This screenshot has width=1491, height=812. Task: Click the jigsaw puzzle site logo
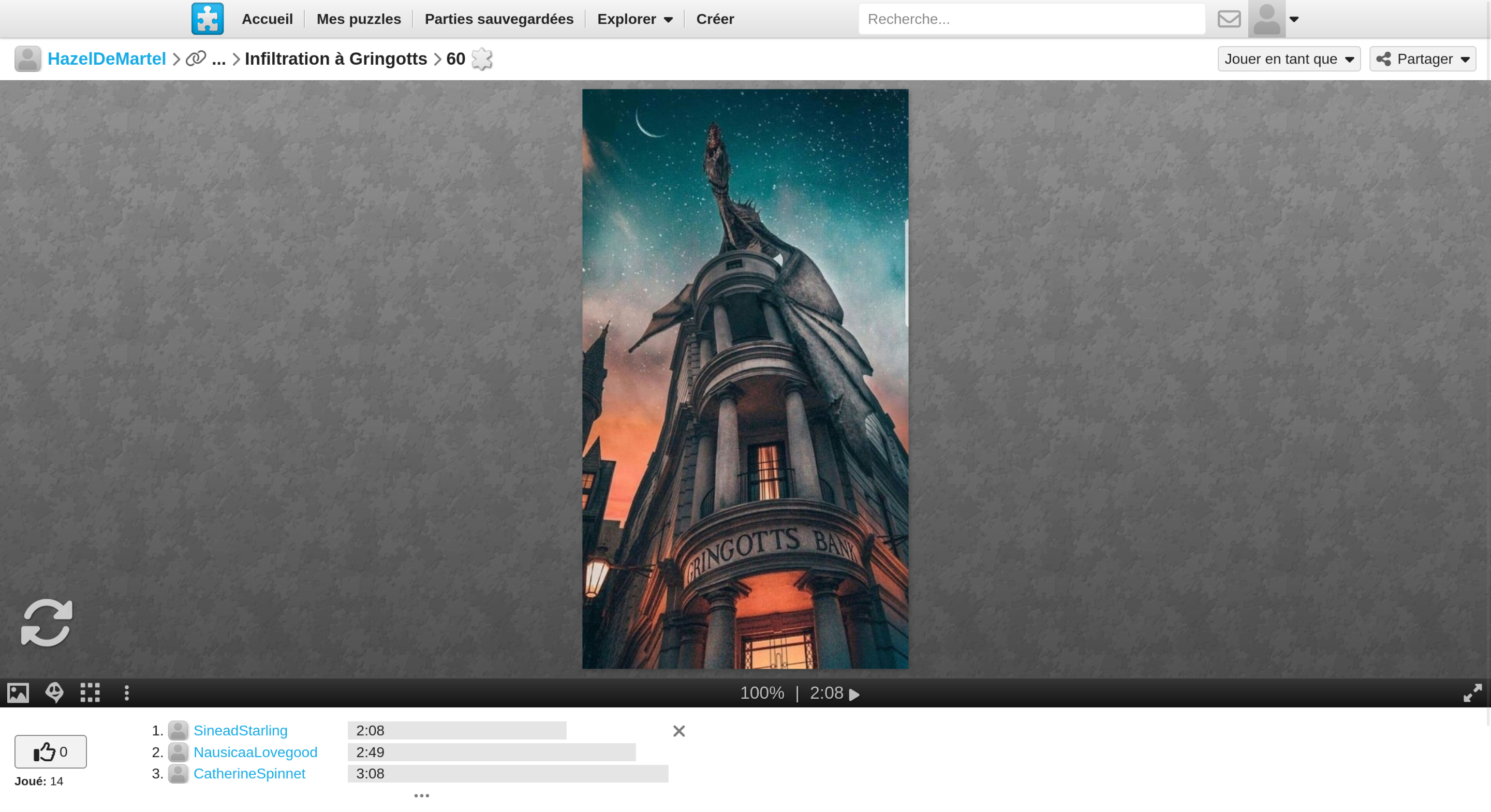coord(207,19)
